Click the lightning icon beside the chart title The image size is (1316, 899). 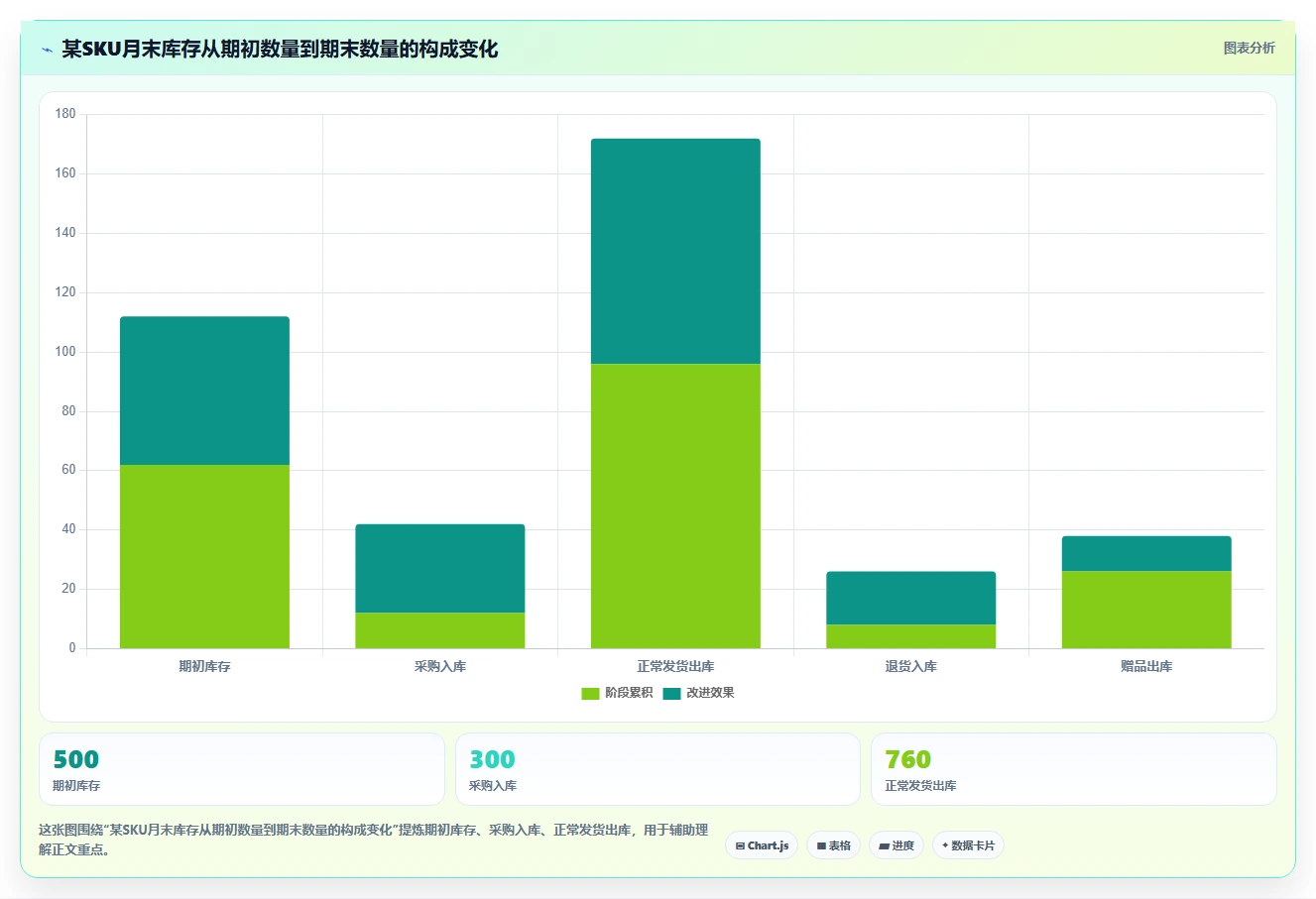click(47, 50)
